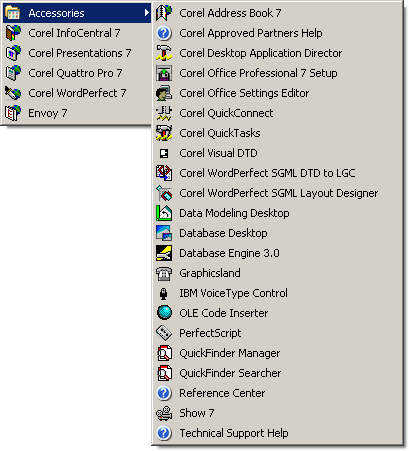Select QuickFinder Manager entry
The width and height of the screenshot is (409, 451).
pos(277,353)
